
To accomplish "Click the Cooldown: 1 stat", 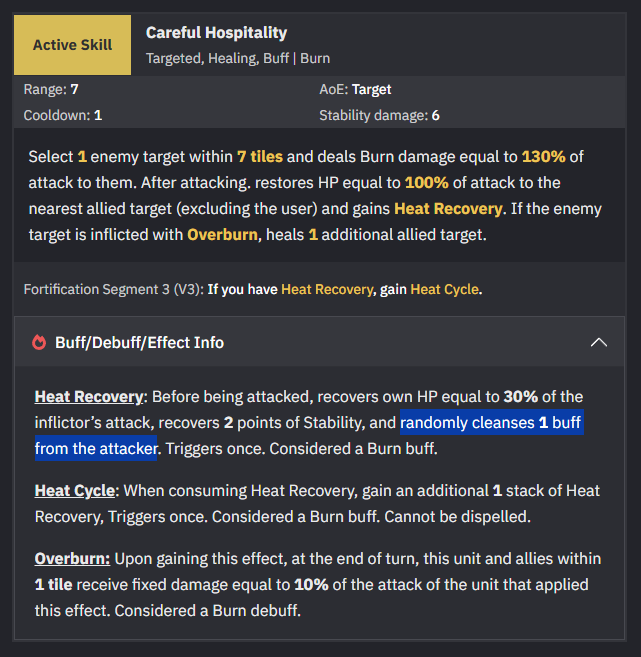I will [63, 115].
